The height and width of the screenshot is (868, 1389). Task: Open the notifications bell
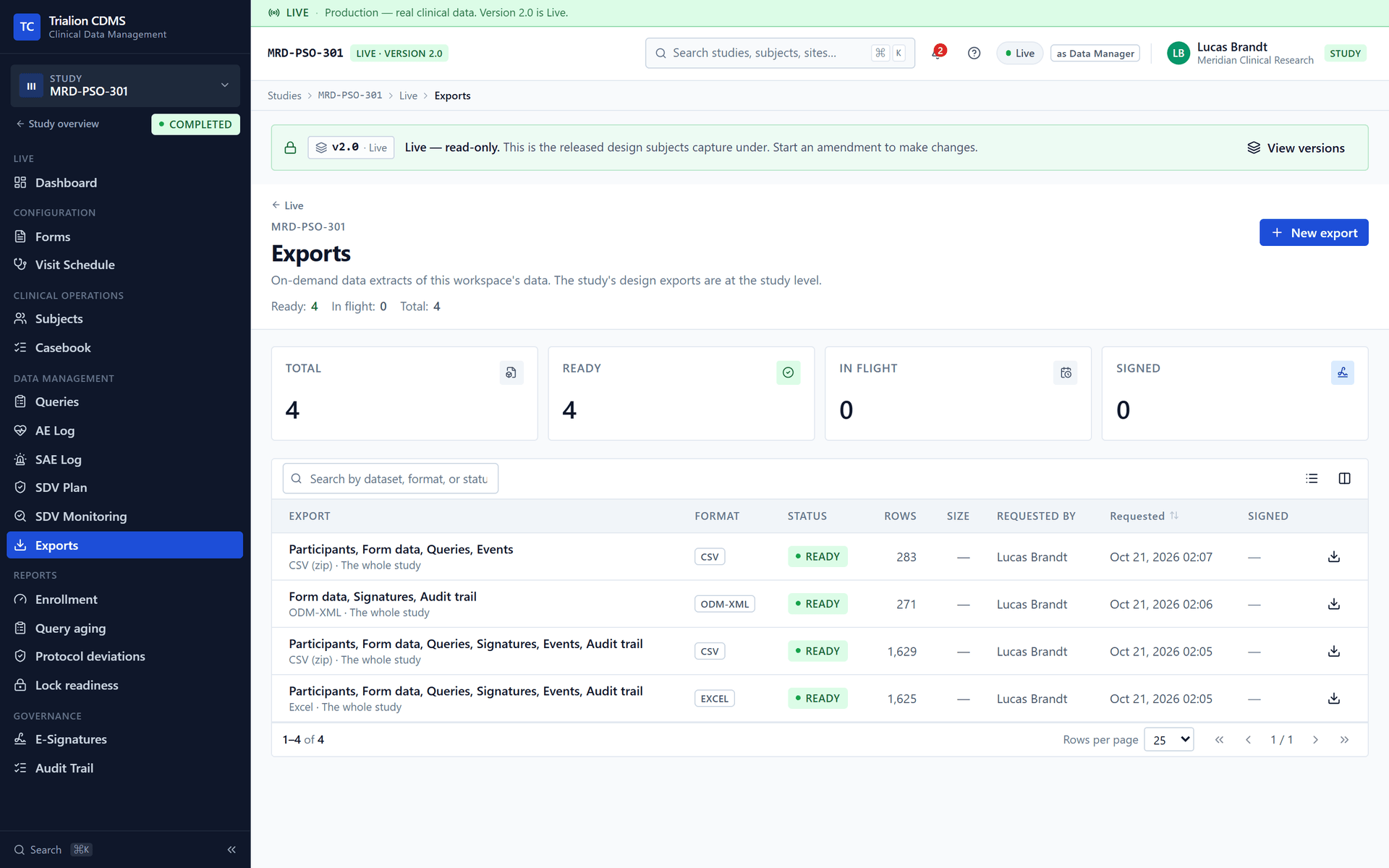pos(938,53)
